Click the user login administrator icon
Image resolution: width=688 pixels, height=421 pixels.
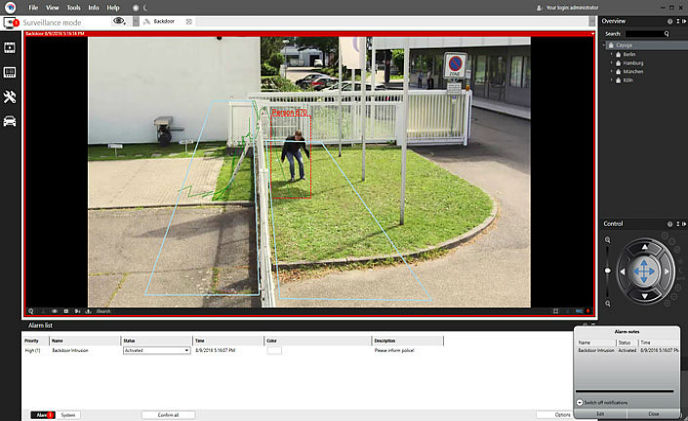(540, 8)
